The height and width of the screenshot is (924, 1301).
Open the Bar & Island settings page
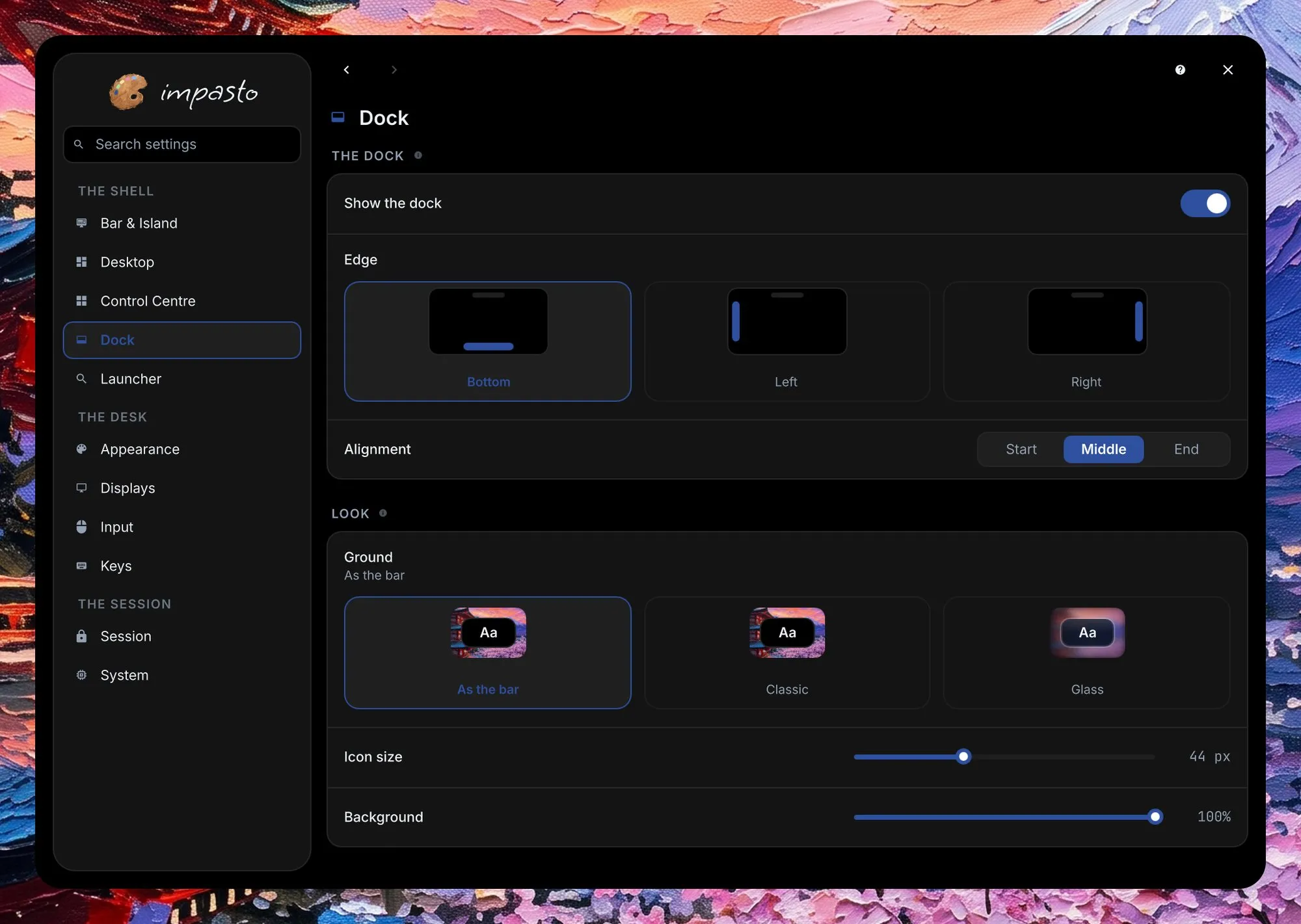click(x=182, y=223)
